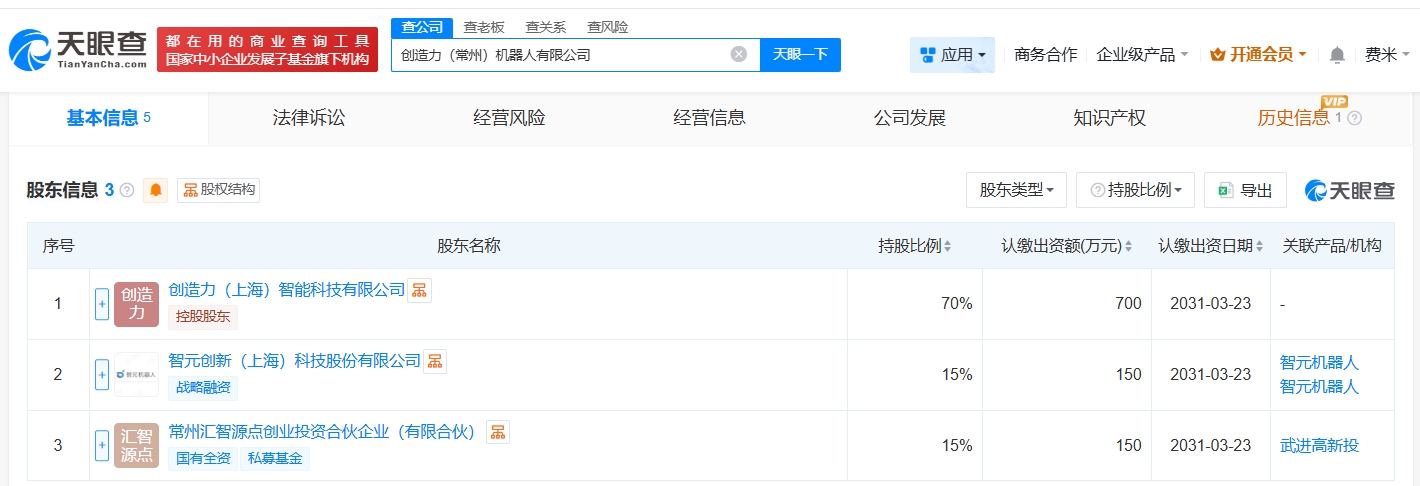Click the help icon next to 历史信息

(1355, 118)
